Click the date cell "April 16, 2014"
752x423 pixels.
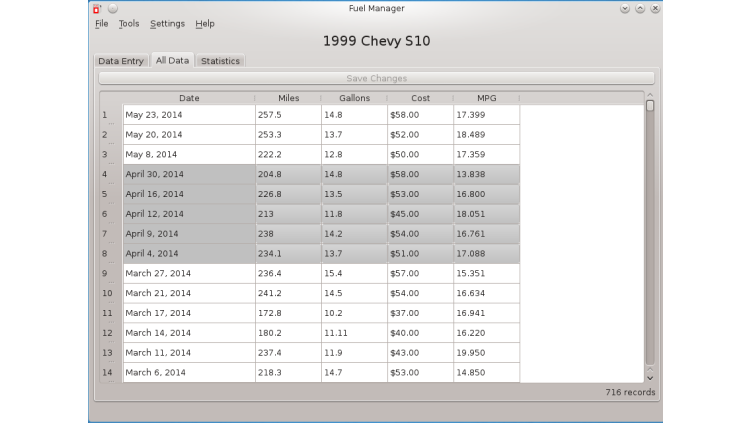pyautogui.click(x=189, y=194)
